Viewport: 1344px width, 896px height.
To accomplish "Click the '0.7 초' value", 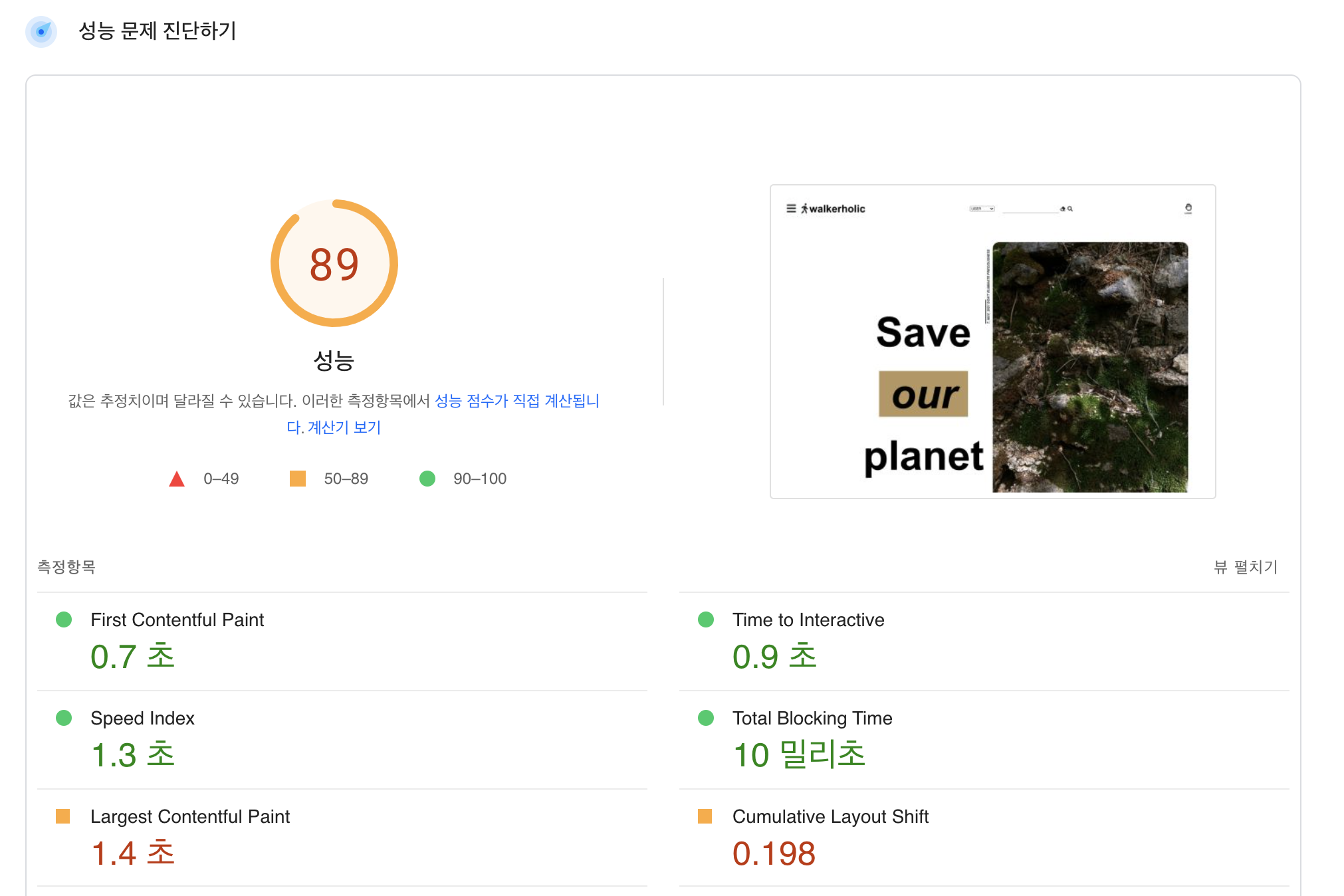I will 133,657.
